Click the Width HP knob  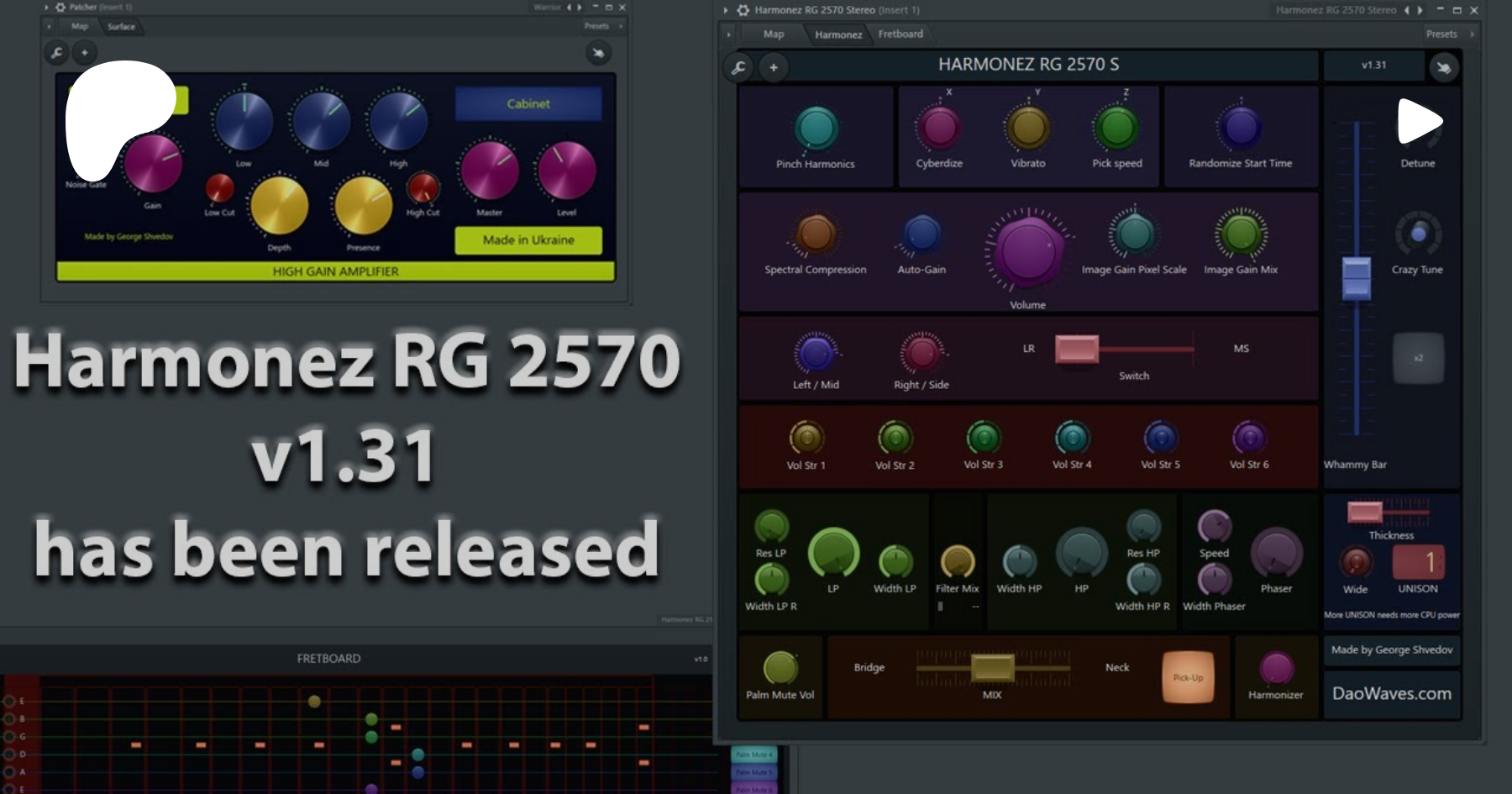point(1019,562)
